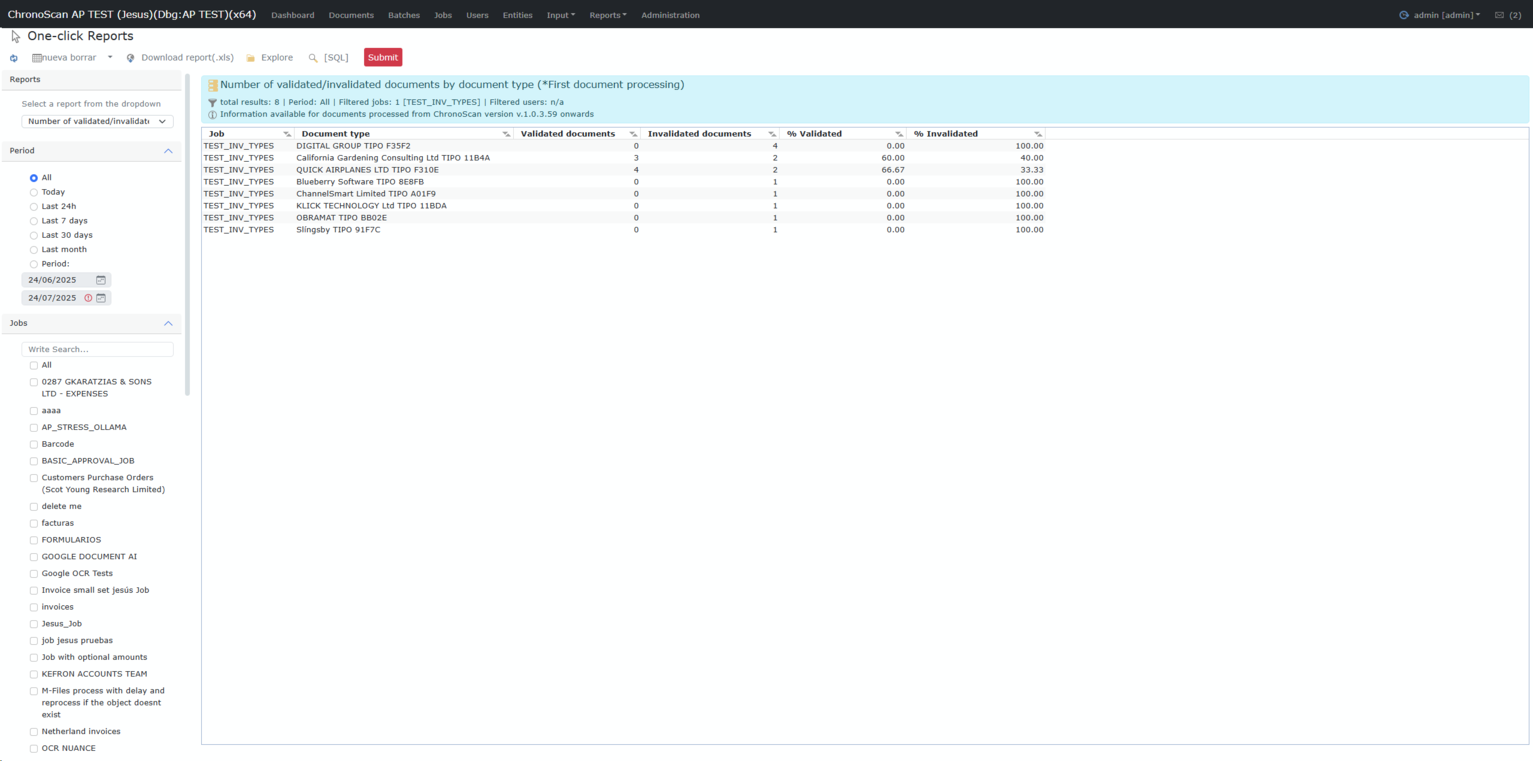Select the Last month period option
The height and width of the screenshot is (761, 1533).
point(34,250)
